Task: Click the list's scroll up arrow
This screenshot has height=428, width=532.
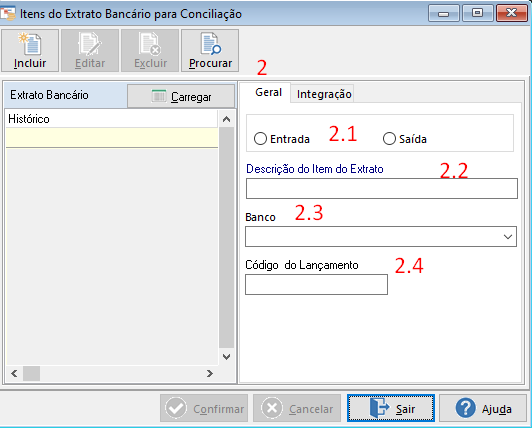Action: tap(226, 119)
